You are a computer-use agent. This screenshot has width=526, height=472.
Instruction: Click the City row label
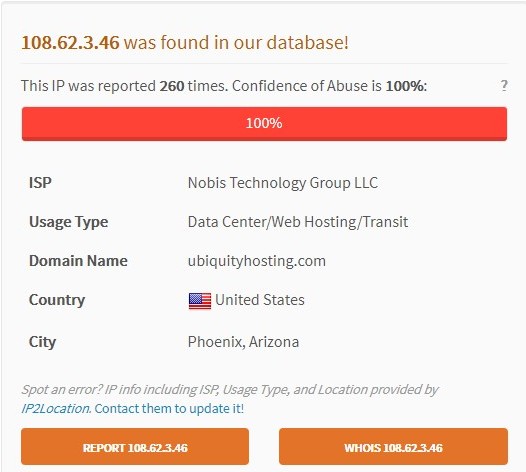pyautogui.click(x=42, y=343)
